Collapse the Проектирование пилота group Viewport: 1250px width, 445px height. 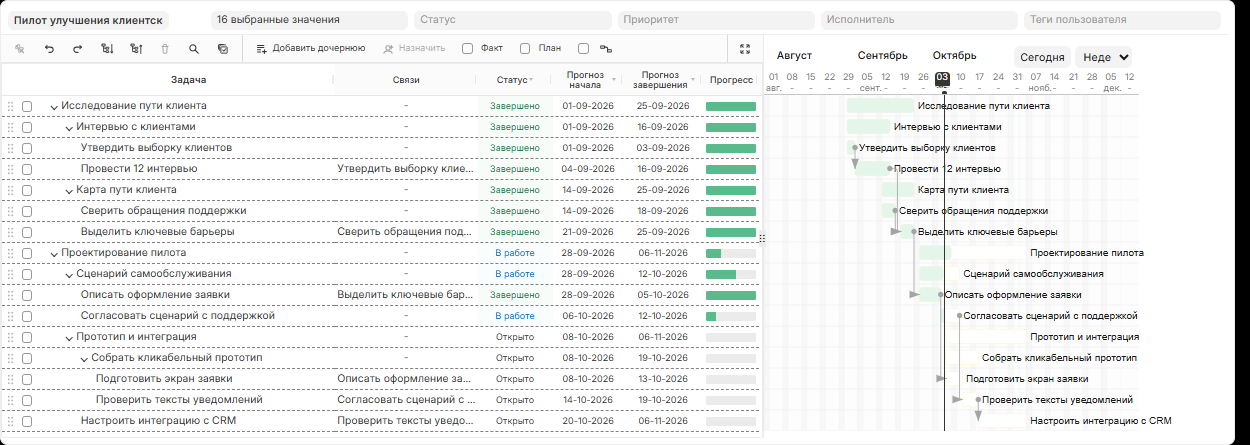[x=54, y=253]
